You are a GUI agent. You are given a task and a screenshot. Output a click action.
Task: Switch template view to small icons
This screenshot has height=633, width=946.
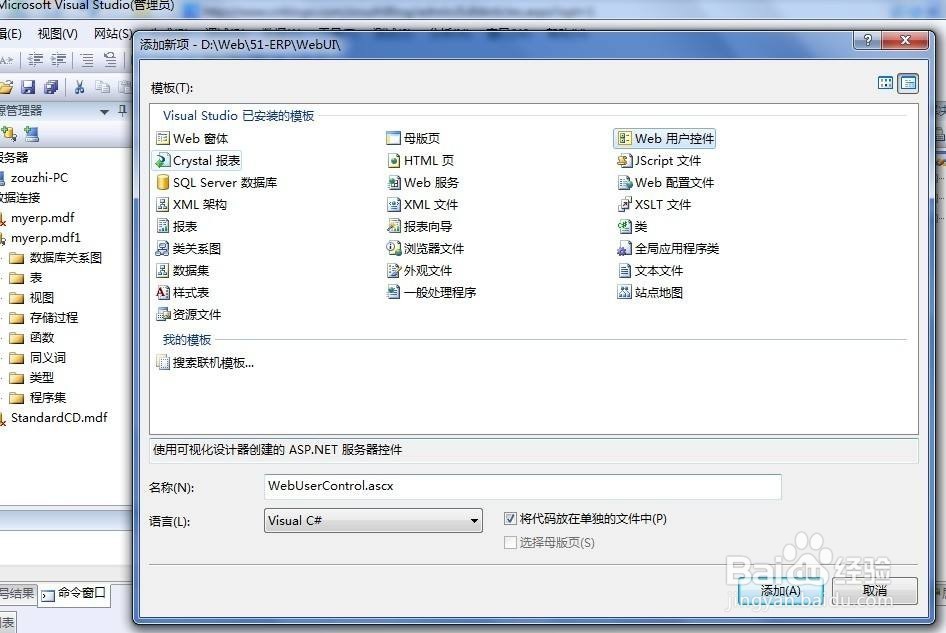[x=884, y=84]
